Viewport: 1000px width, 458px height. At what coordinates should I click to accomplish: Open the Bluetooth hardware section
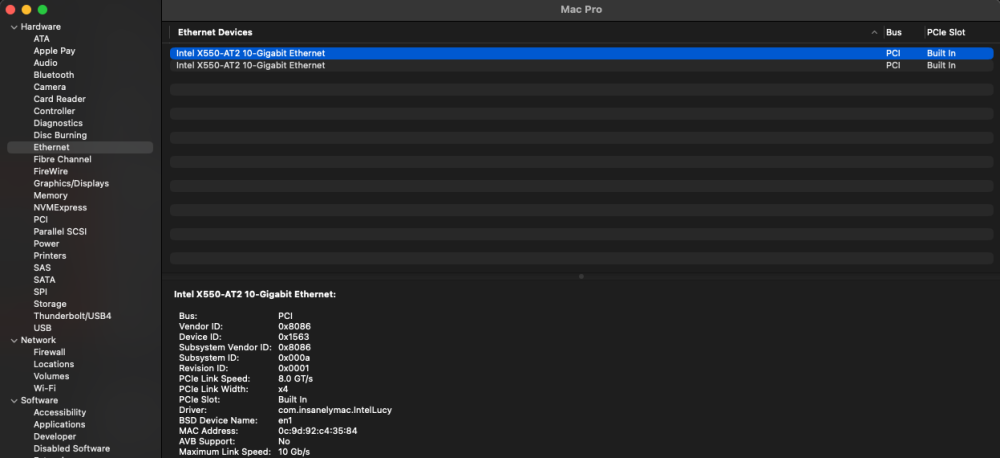click(x=54, y=75)
